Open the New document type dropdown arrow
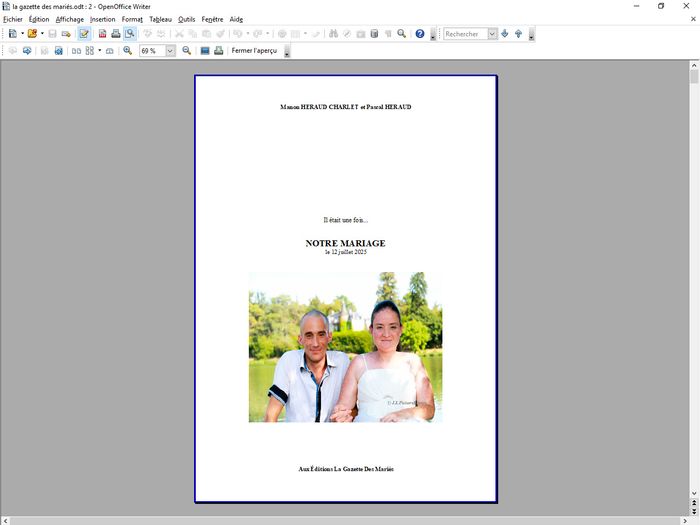 pyautogui.click(x=22, y=33)
